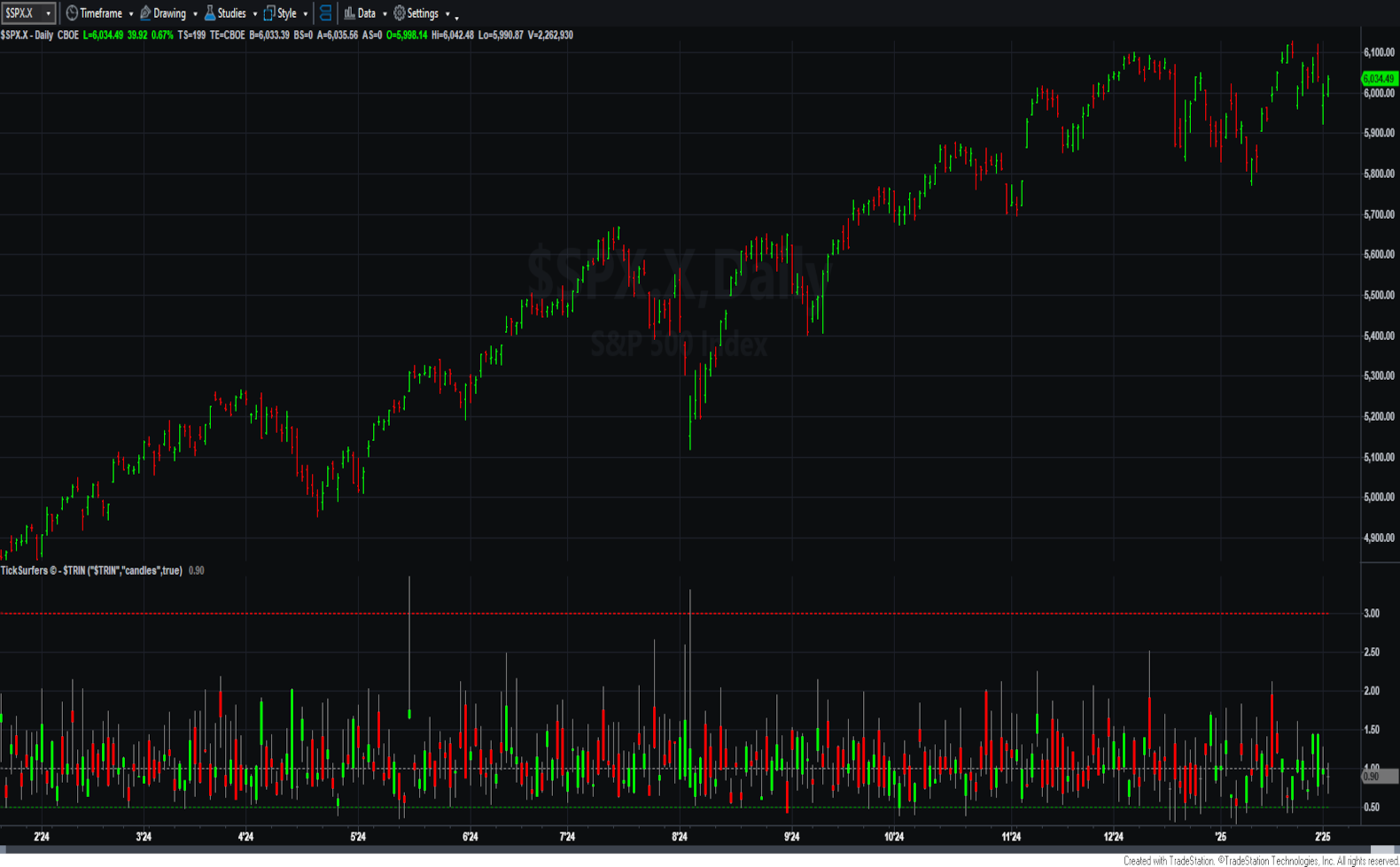Click the '0.67%' percent change text
This screenshot has height=867, width=1400.
162,35
